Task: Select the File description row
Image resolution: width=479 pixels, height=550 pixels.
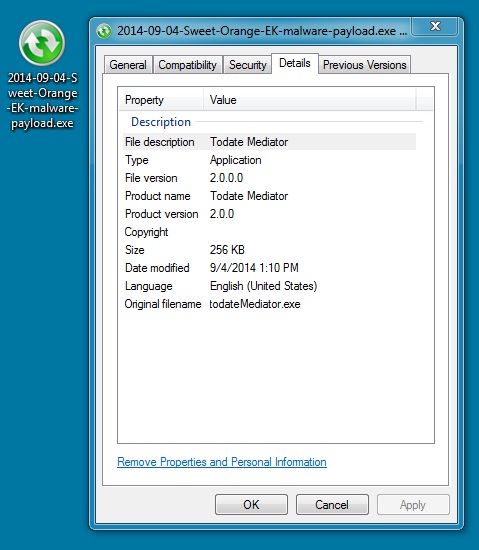Action: pos(269,142)
